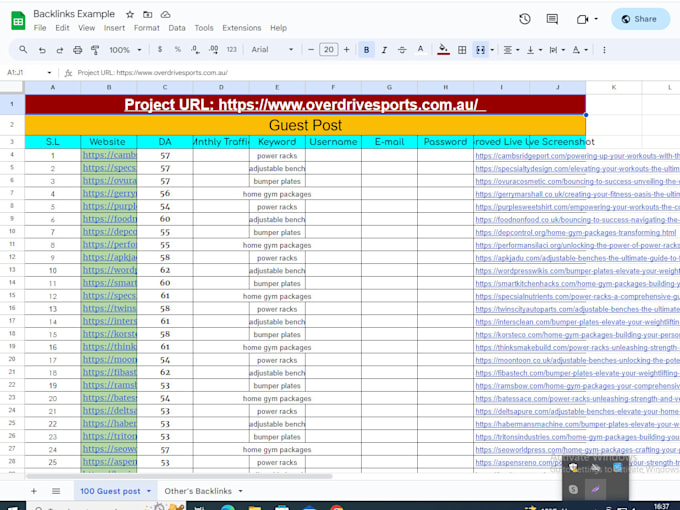This screenshot has width=680, height=510.
Task: Decrease decimal places
Action: 195,49
